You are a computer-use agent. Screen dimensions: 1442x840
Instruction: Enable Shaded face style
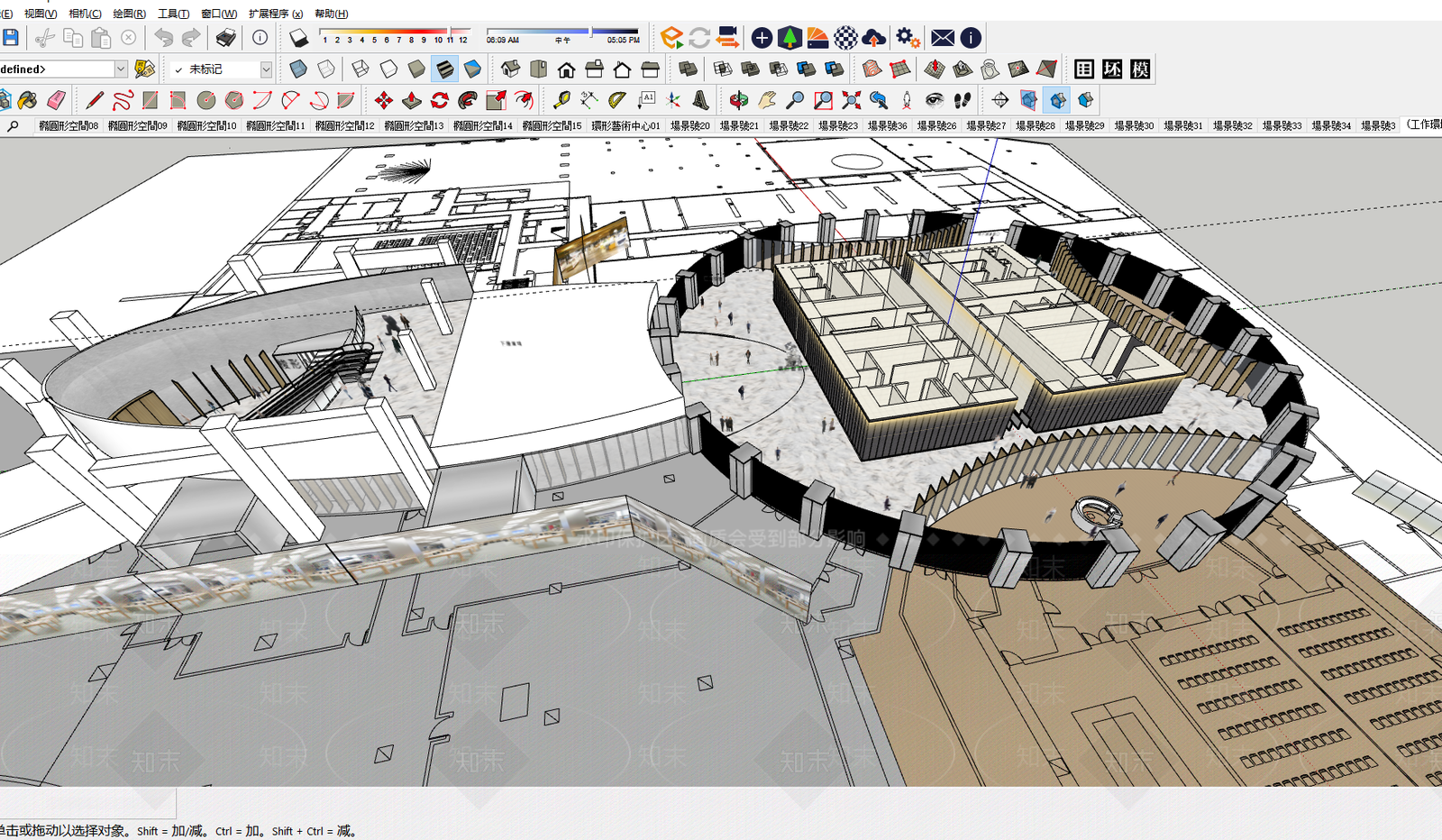[x=416, y=69]
